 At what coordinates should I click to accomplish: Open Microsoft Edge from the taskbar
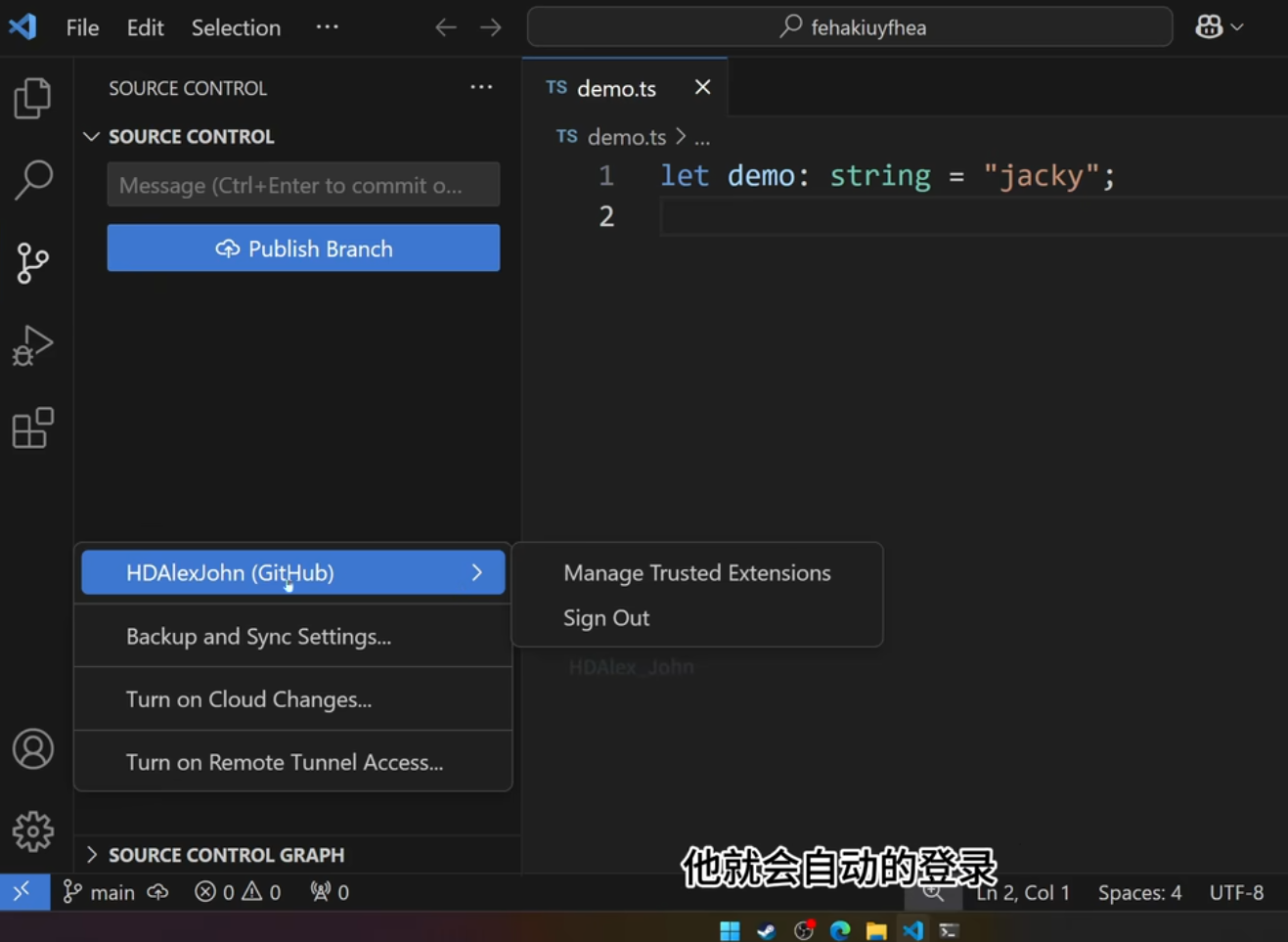(840, 929)
